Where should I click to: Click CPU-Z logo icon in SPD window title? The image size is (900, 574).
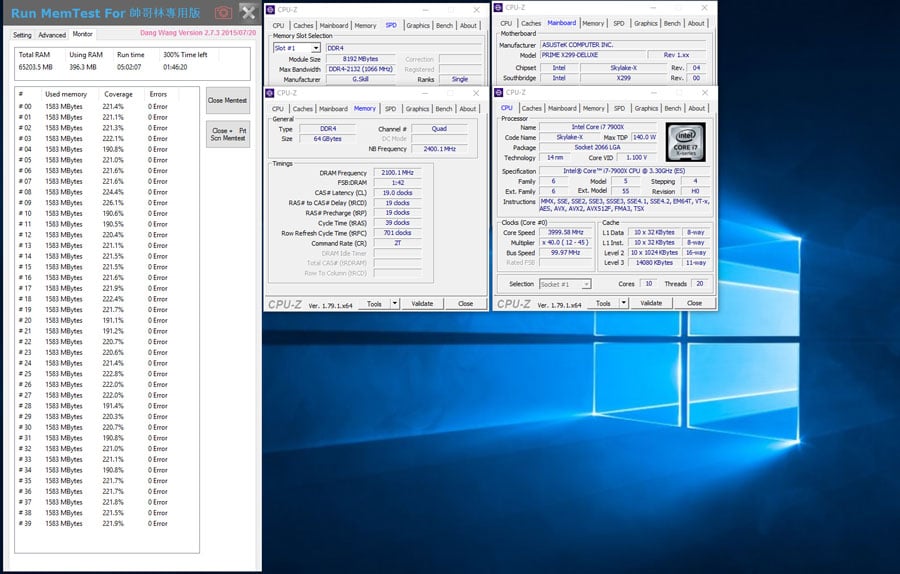(x=270, y=10)
